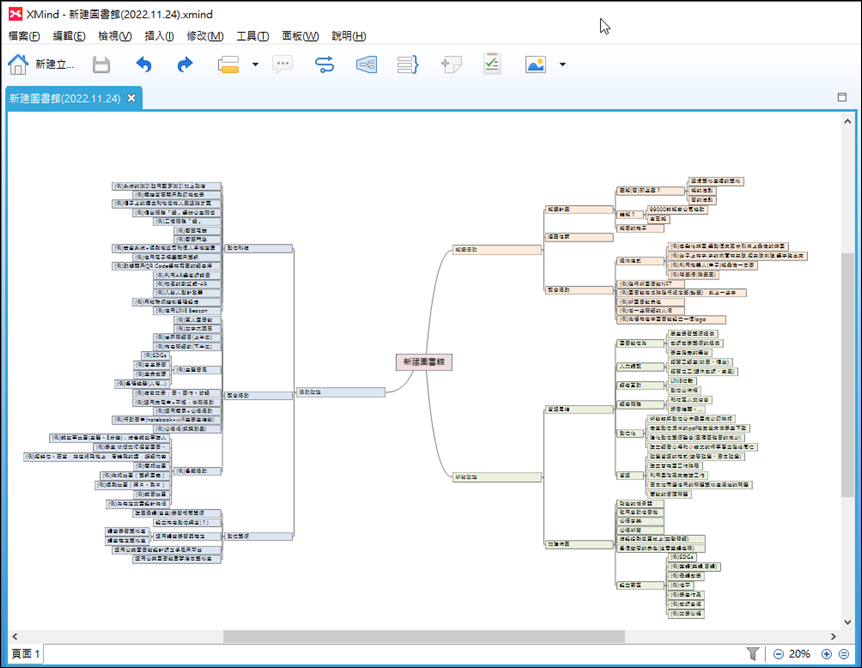The height and width of the screenshot is (668, 862).
Task: Close the 新建圖書館(2022.11.24) tab
Action: [131, 98]
